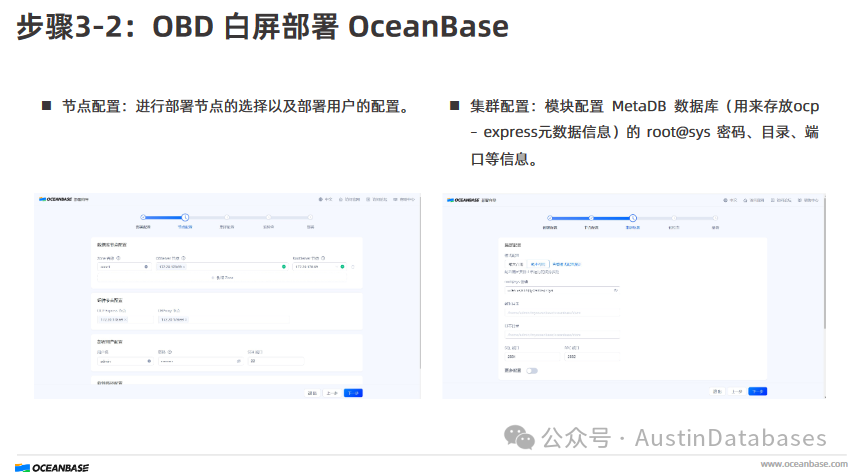Click the RPC port input field
Image resolution: width=854 pixels, height=472 pixels.
pyautogui.click(x=592, y=357)
